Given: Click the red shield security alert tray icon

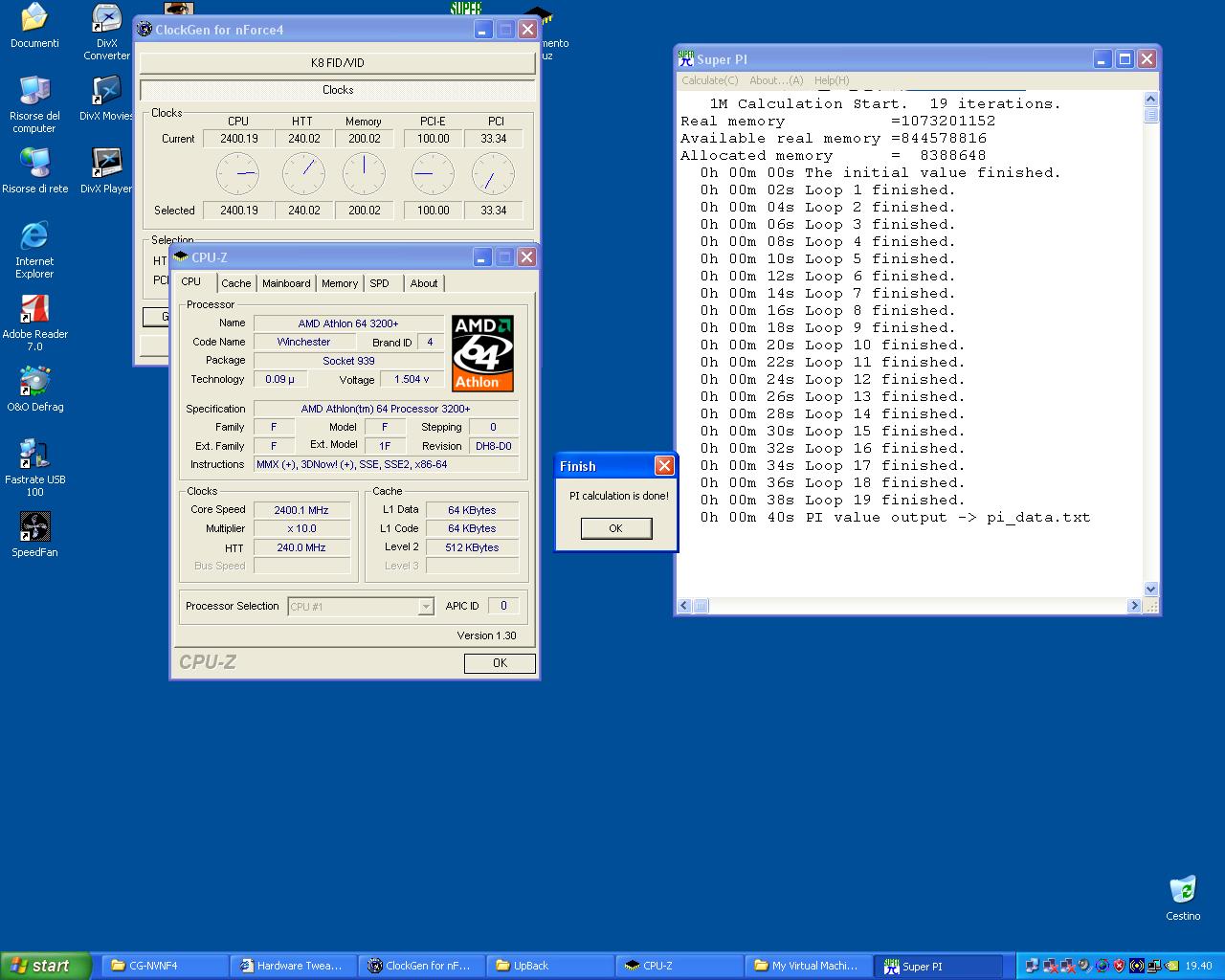Looking at the screenshot, I should coord(1119,966).
